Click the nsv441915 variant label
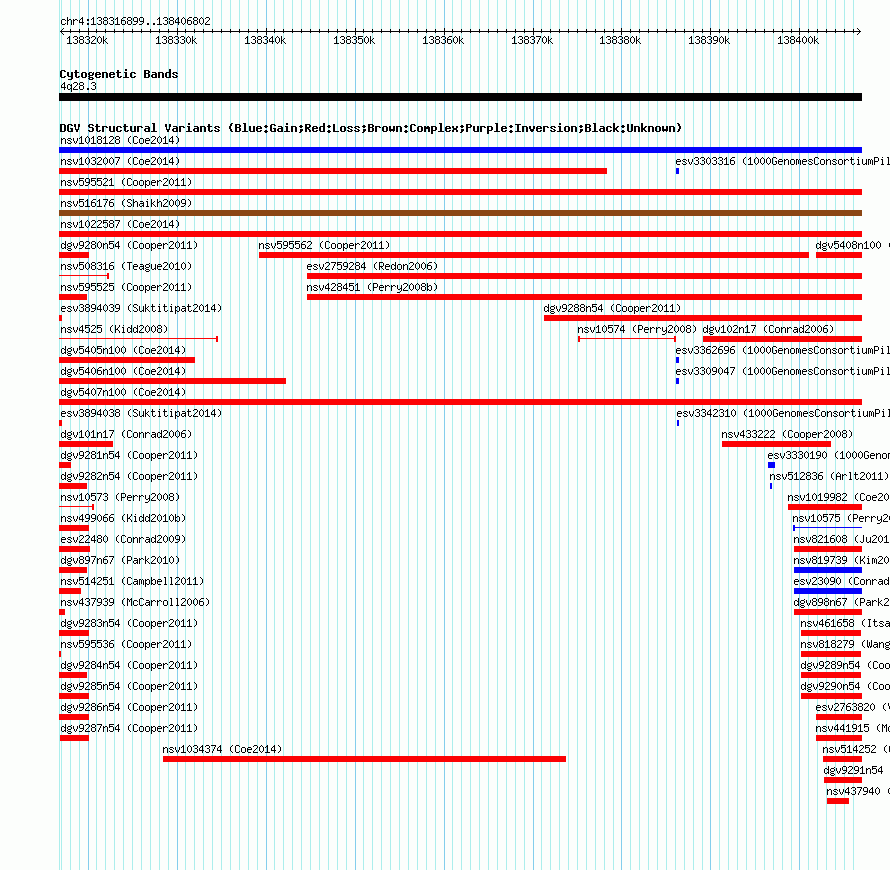This screenshot has height=870, width=890. coord(853,728)
